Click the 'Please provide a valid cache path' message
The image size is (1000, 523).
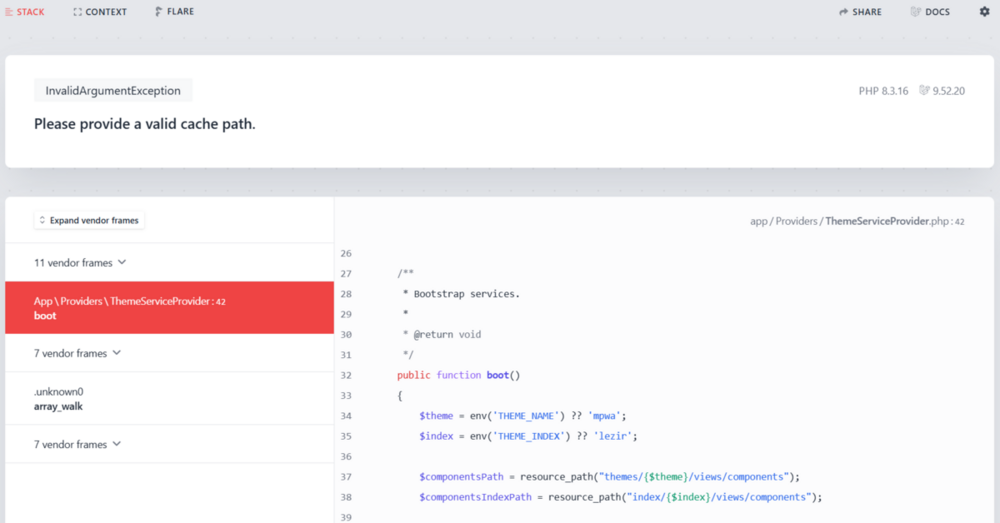[145, 125]
